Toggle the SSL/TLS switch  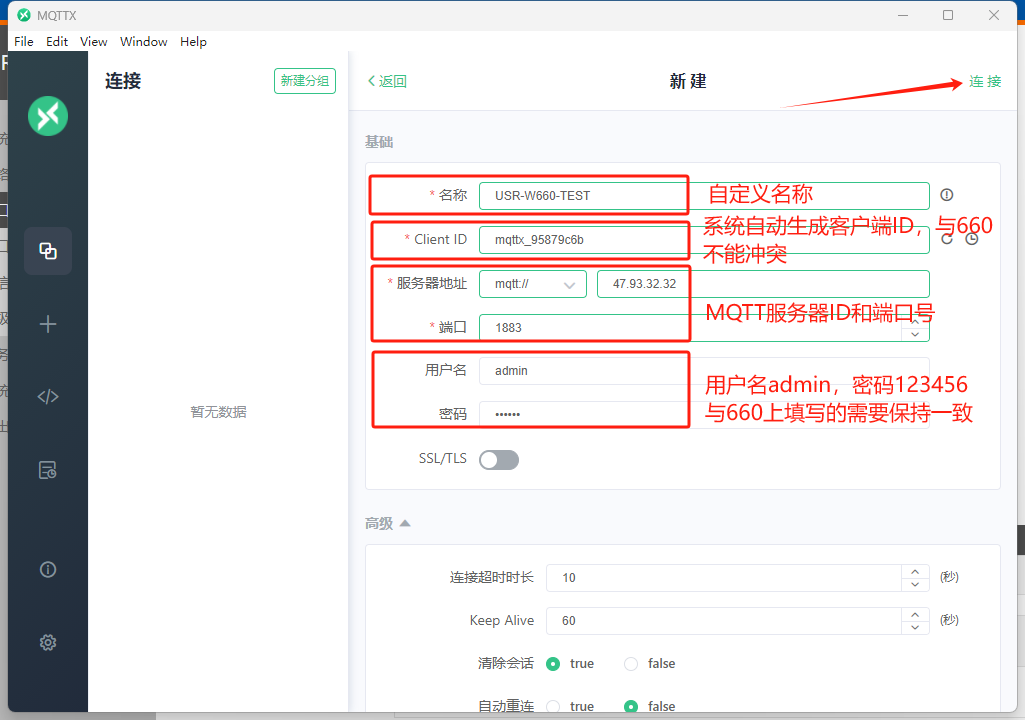[499, 460]
